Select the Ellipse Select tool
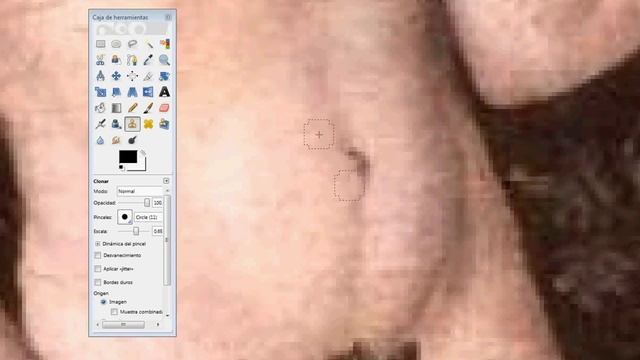 (116, 44)
